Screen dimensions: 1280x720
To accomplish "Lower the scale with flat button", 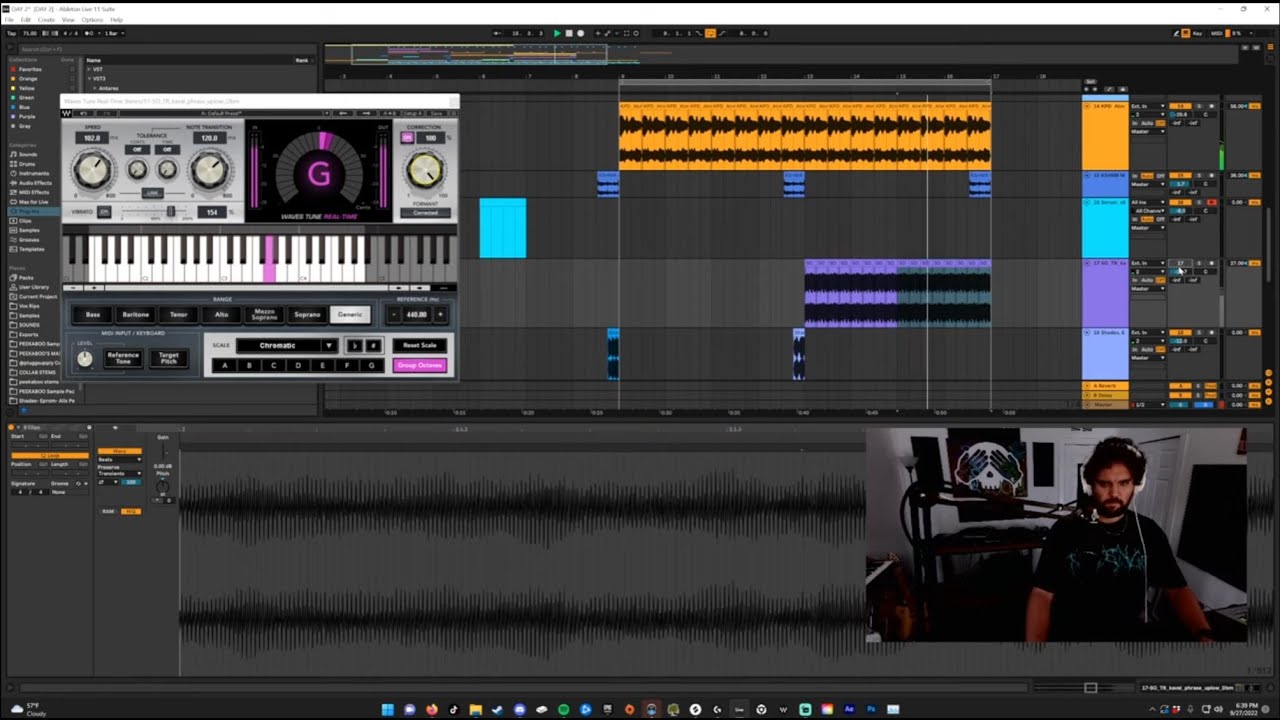I will [354, 345].
